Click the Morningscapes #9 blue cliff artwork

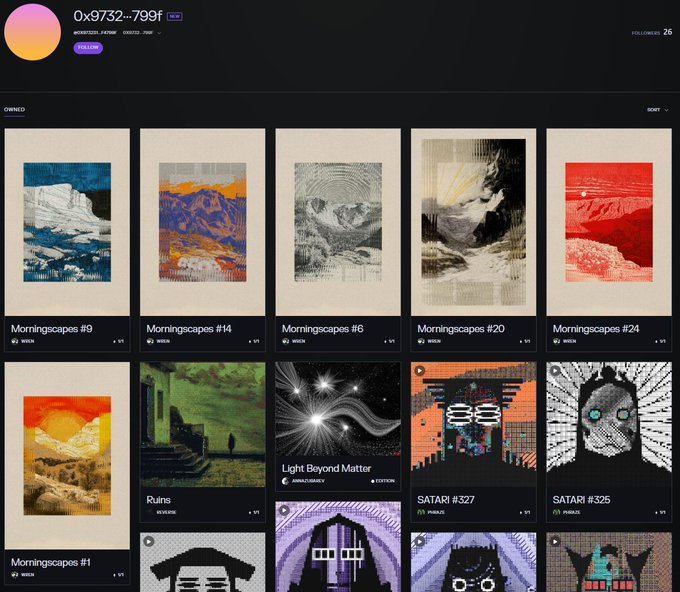coord(67,222)
